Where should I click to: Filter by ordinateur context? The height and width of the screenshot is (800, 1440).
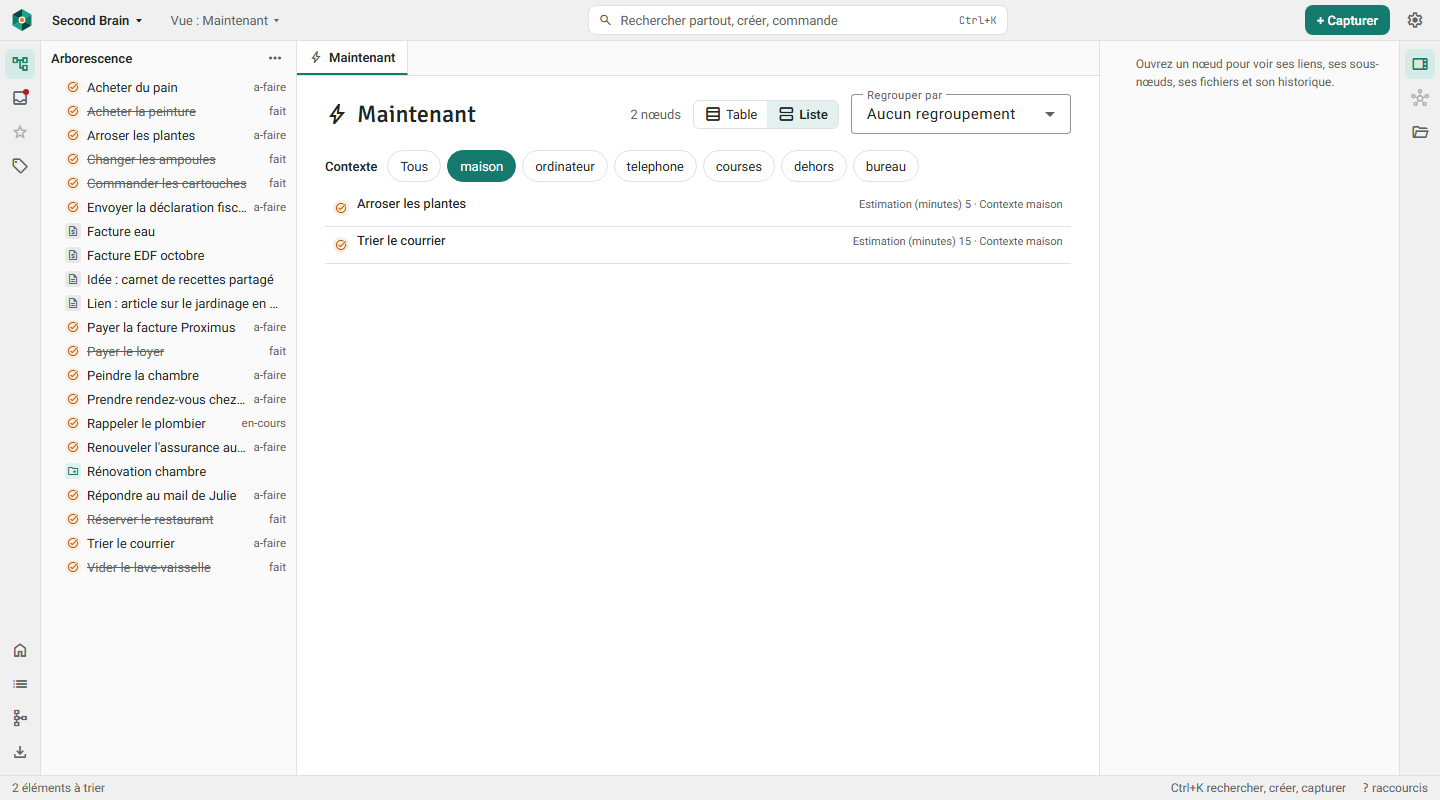565,166
